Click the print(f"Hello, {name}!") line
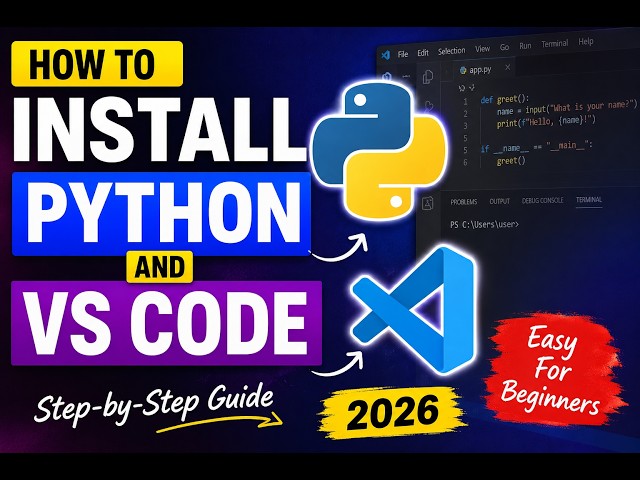This screenshot has height=480, width=640. pos(546,122)
